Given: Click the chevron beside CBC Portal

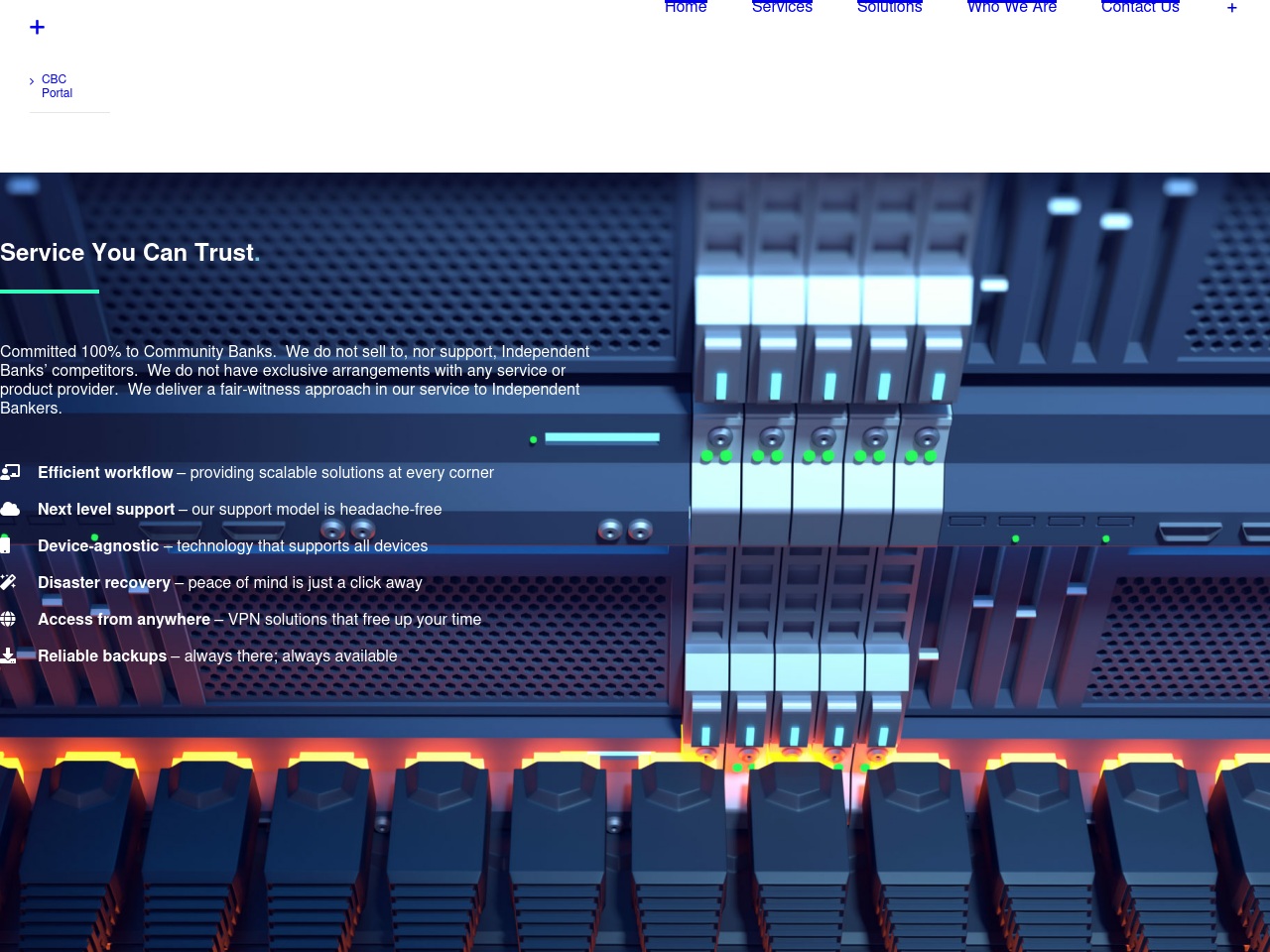Looking at the screenshot, I should pyautogui.click(x=32, y=81).
